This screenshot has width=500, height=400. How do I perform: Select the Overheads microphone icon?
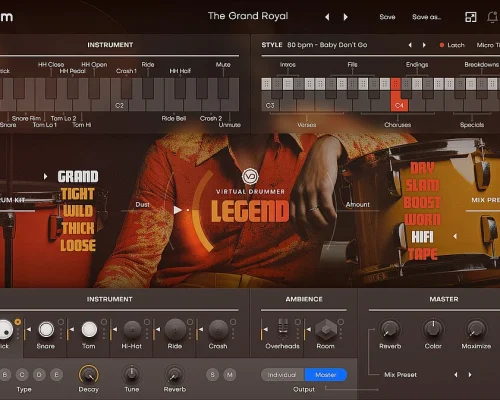(x=283, y=326)
